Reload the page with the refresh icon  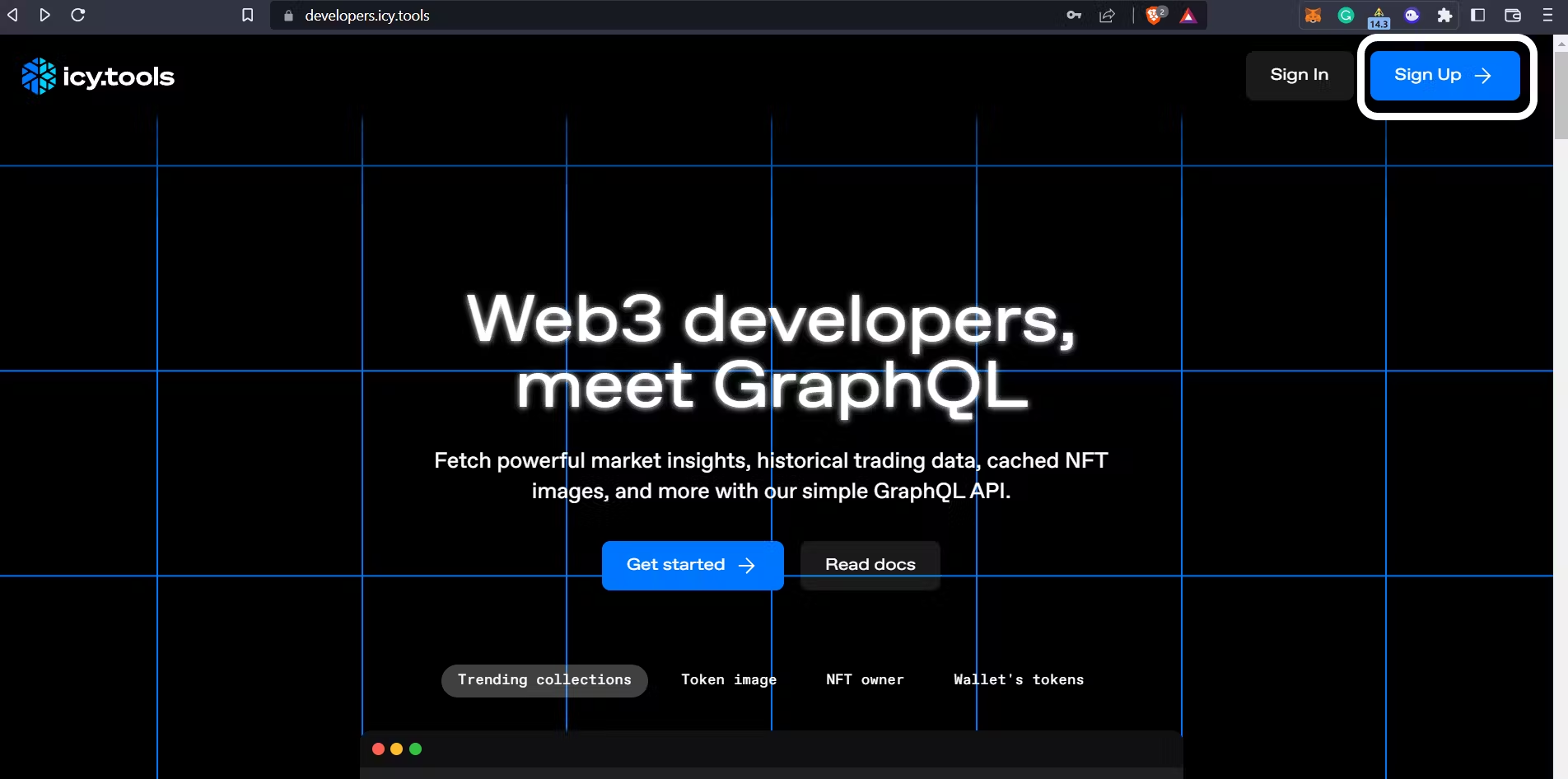pos(78,15)
